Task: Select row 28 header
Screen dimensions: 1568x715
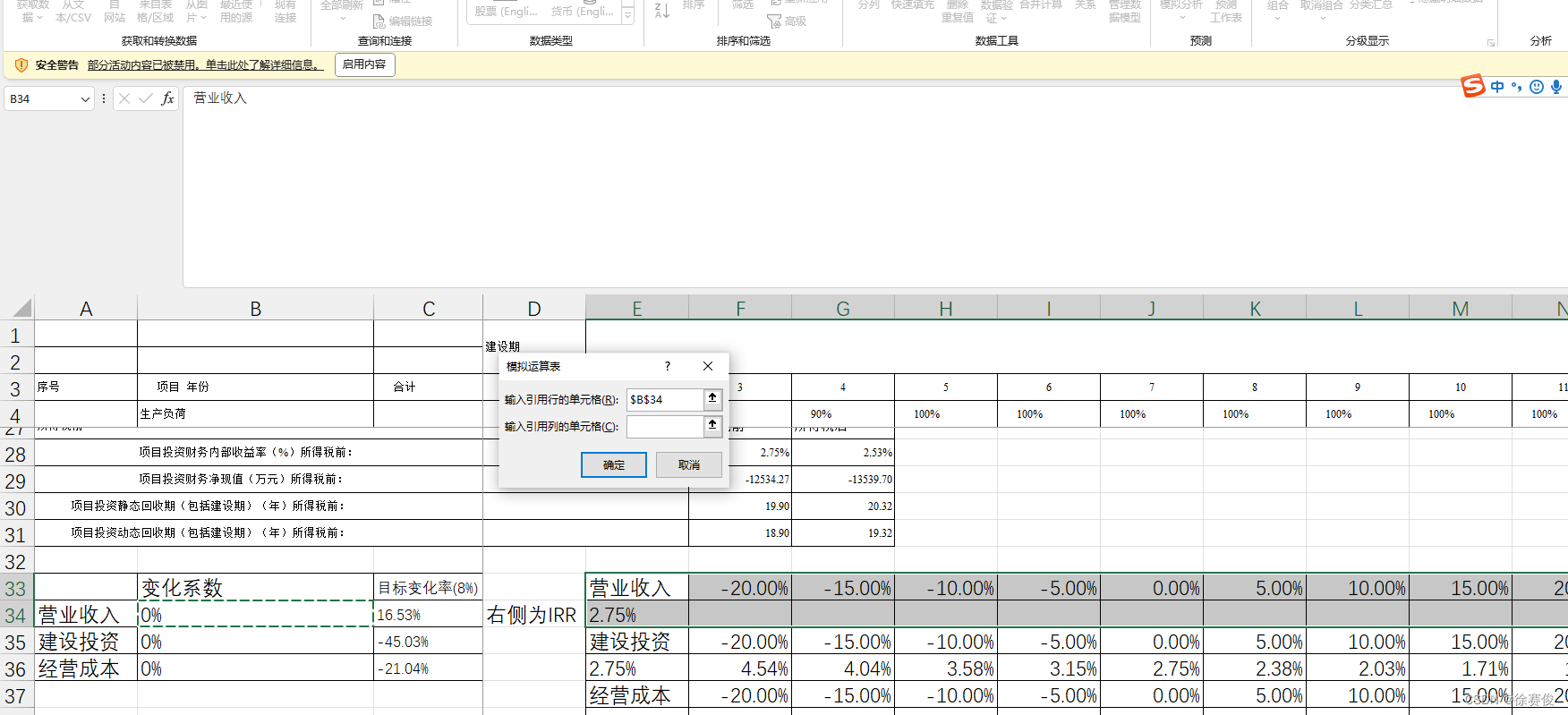Action: (16, 454)
